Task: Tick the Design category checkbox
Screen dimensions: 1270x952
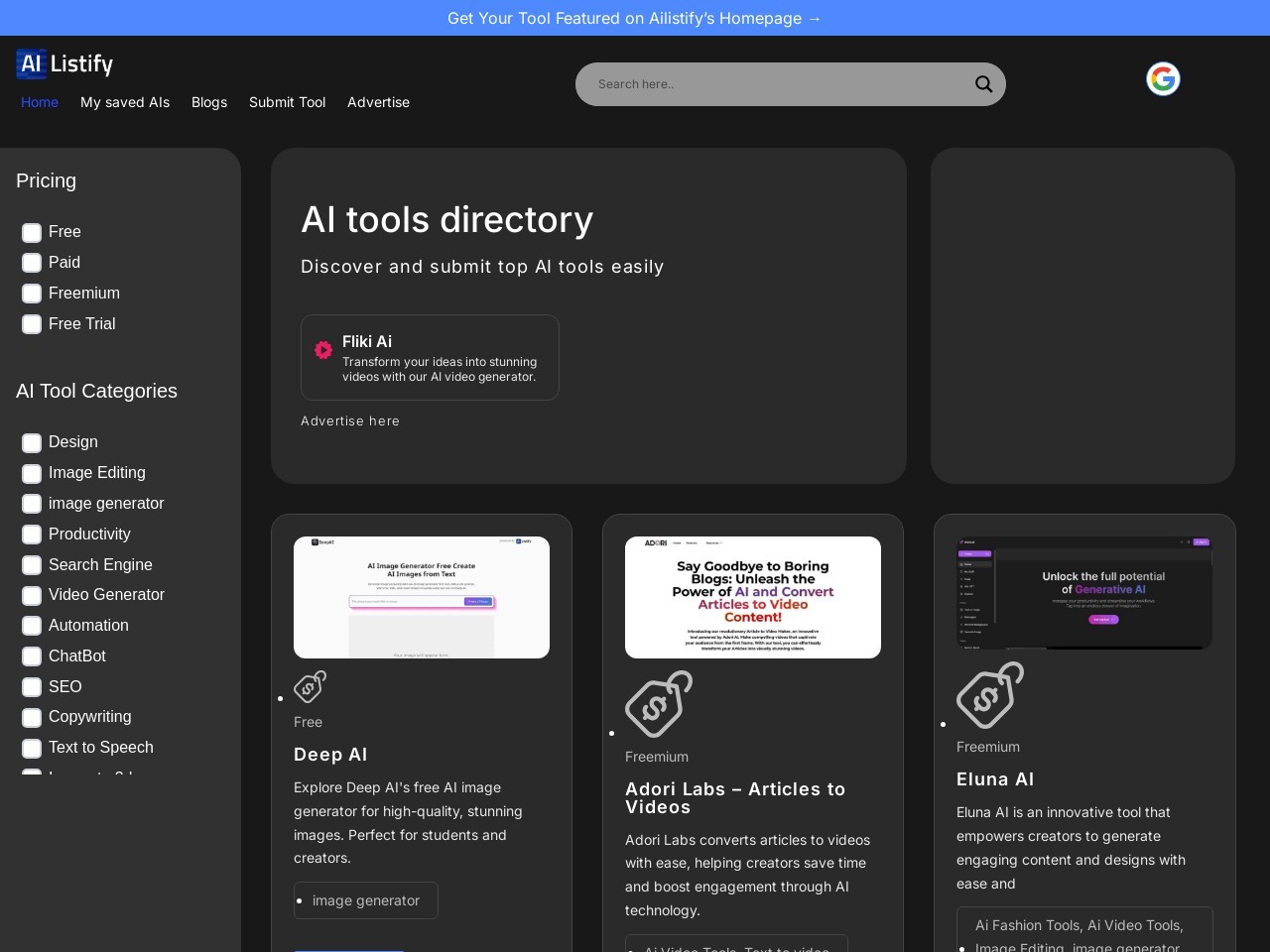Action: [32, 442]
